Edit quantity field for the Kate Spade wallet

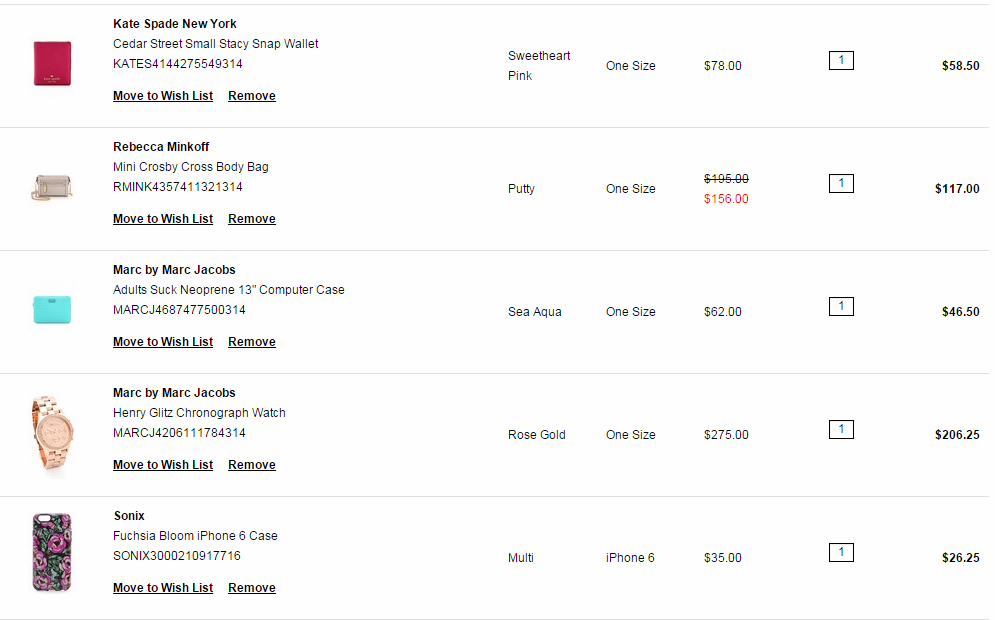(841, 61)
